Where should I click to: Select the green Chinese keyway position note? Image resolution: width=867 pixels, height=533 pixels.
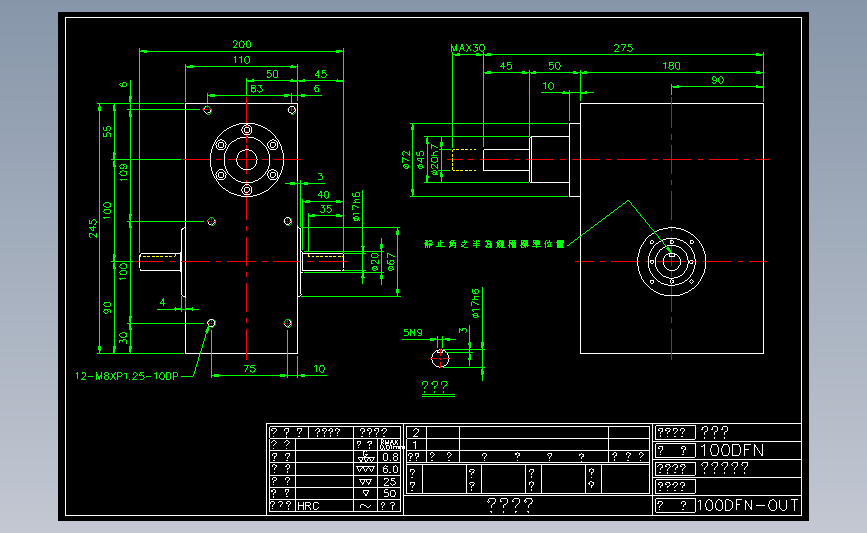click(x=494, y=244)
